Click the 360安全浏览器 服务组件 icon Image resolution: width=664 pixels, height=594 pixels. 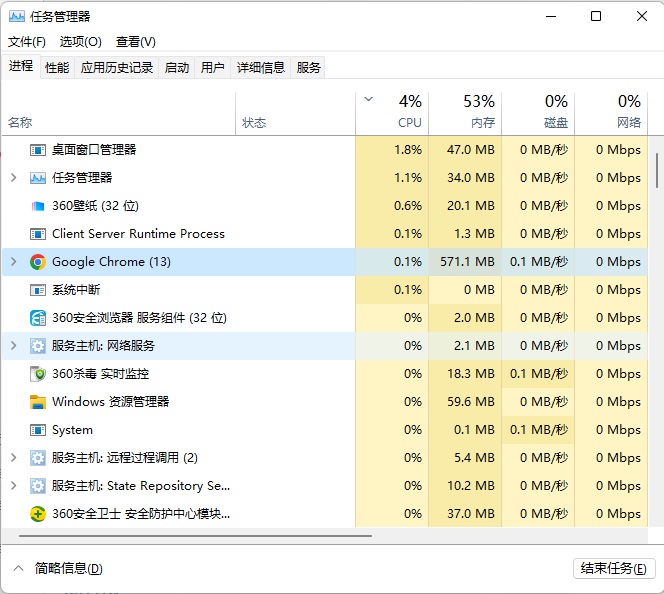(38, 318)
